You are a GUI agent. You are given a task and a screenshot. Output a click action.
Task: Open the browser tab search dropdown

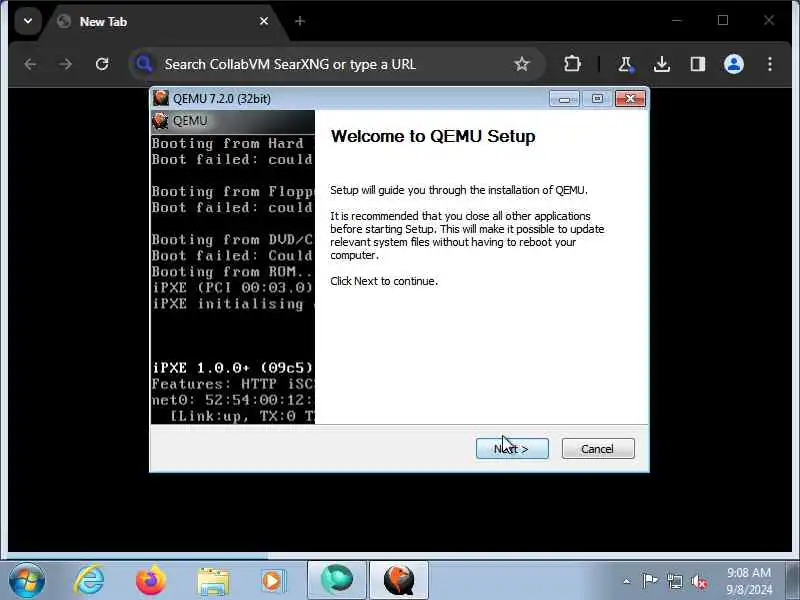pos(28,21)
